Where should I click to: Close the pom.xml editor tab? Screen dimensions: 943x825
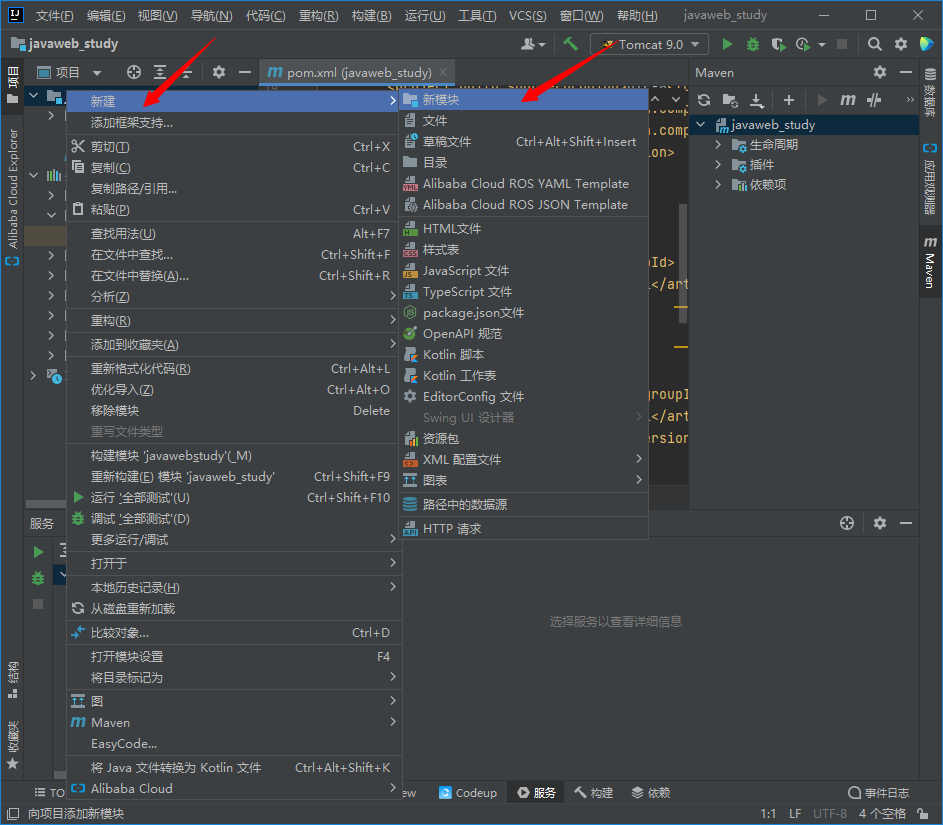pyautogui.click(x=443, y=72)
